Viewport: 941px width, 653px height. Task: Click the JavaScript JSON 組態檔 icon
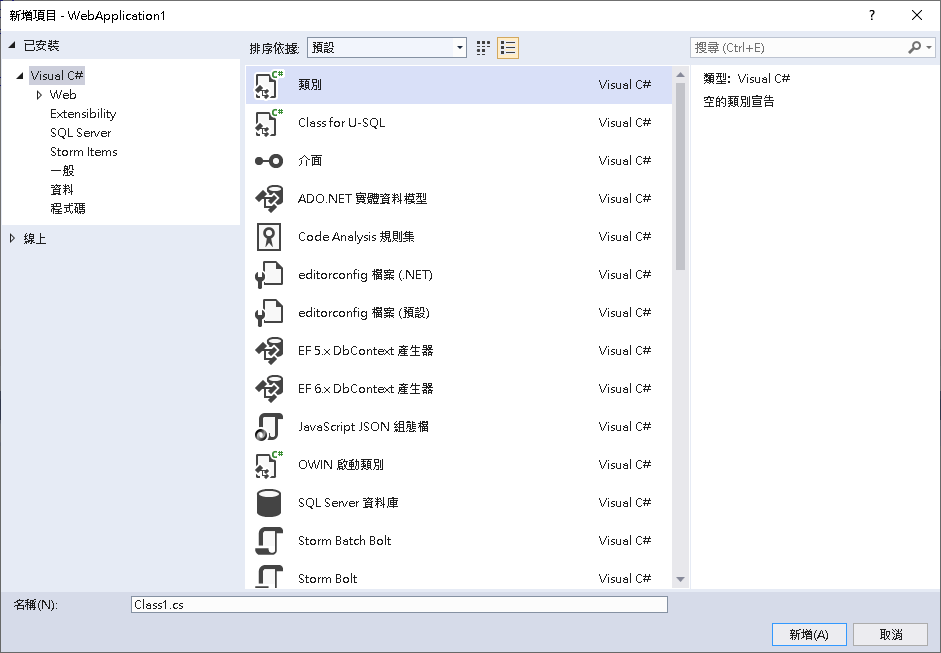[269, 427]
